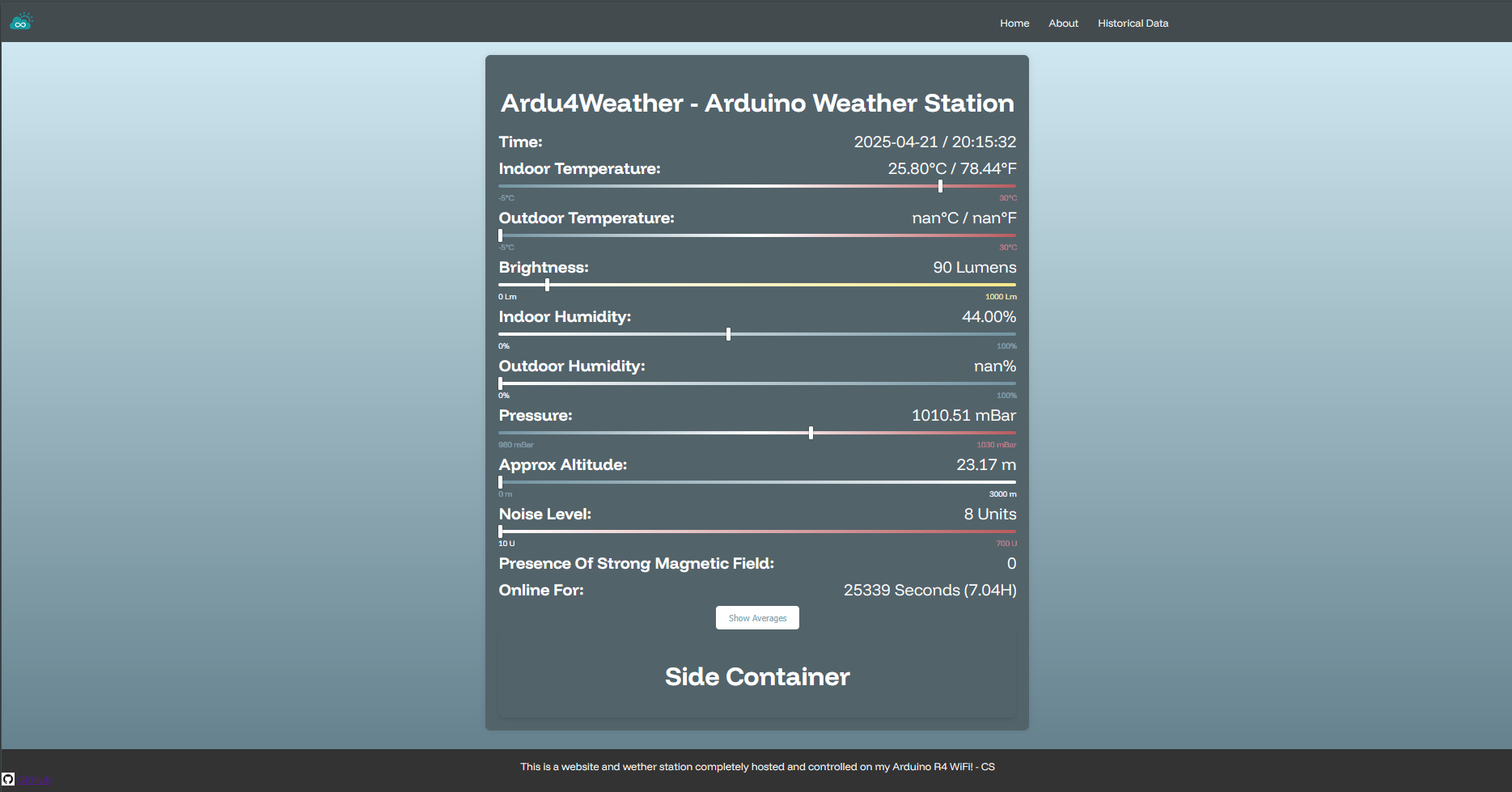Click the Outdoor Temperature: label

587,218
